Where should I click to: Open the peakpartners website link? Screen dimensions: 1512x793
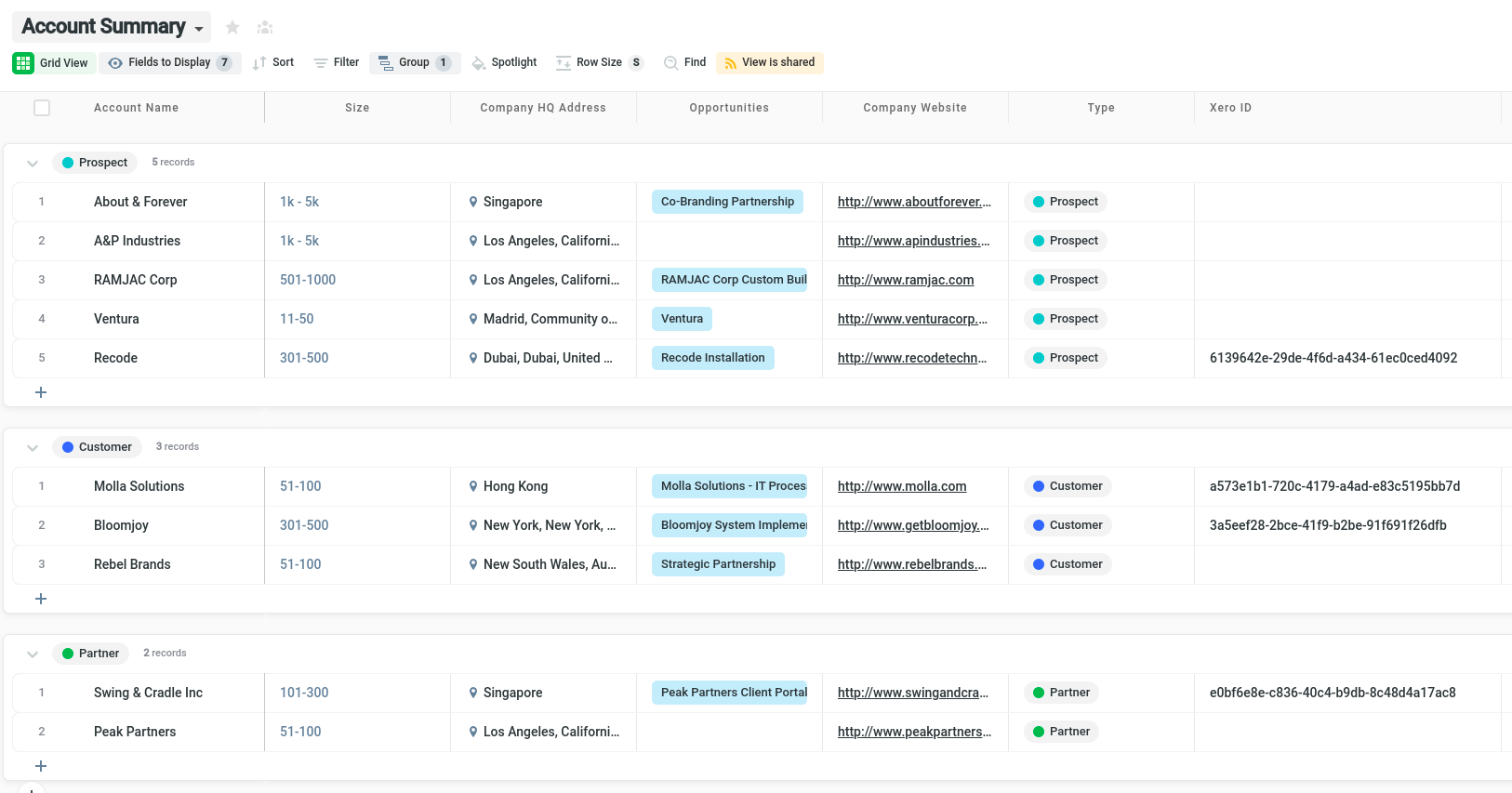click(x=914, y=732)
